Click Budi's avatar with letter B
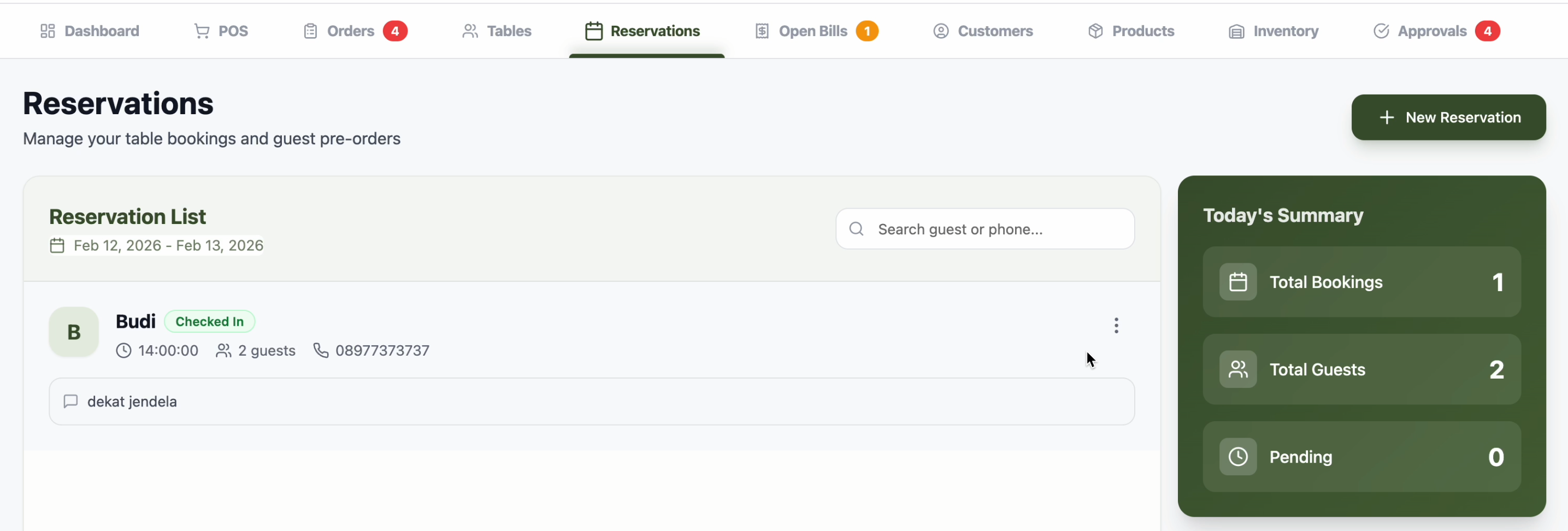1568x531 pixels. [74, 332]
